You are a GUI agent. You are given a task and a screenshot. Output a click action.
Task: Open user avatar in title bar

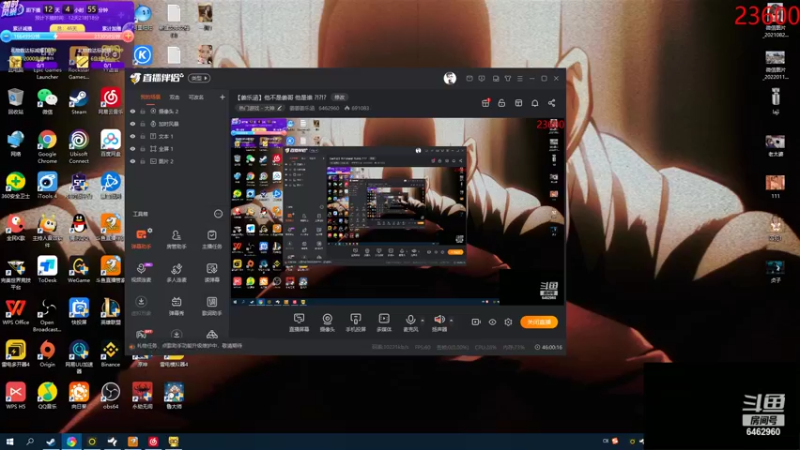tap(449, 78)
